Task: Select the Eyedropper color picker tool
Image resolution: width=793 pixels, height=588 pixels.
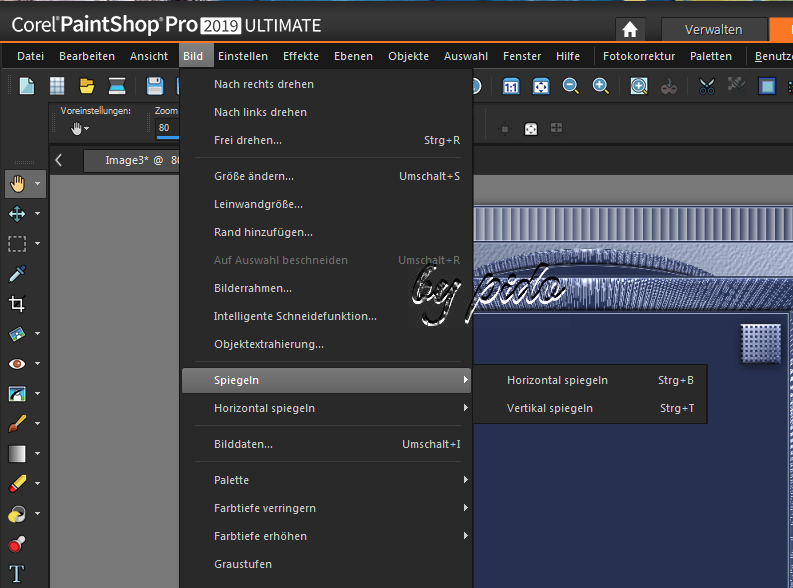Action: pos(17,274)
